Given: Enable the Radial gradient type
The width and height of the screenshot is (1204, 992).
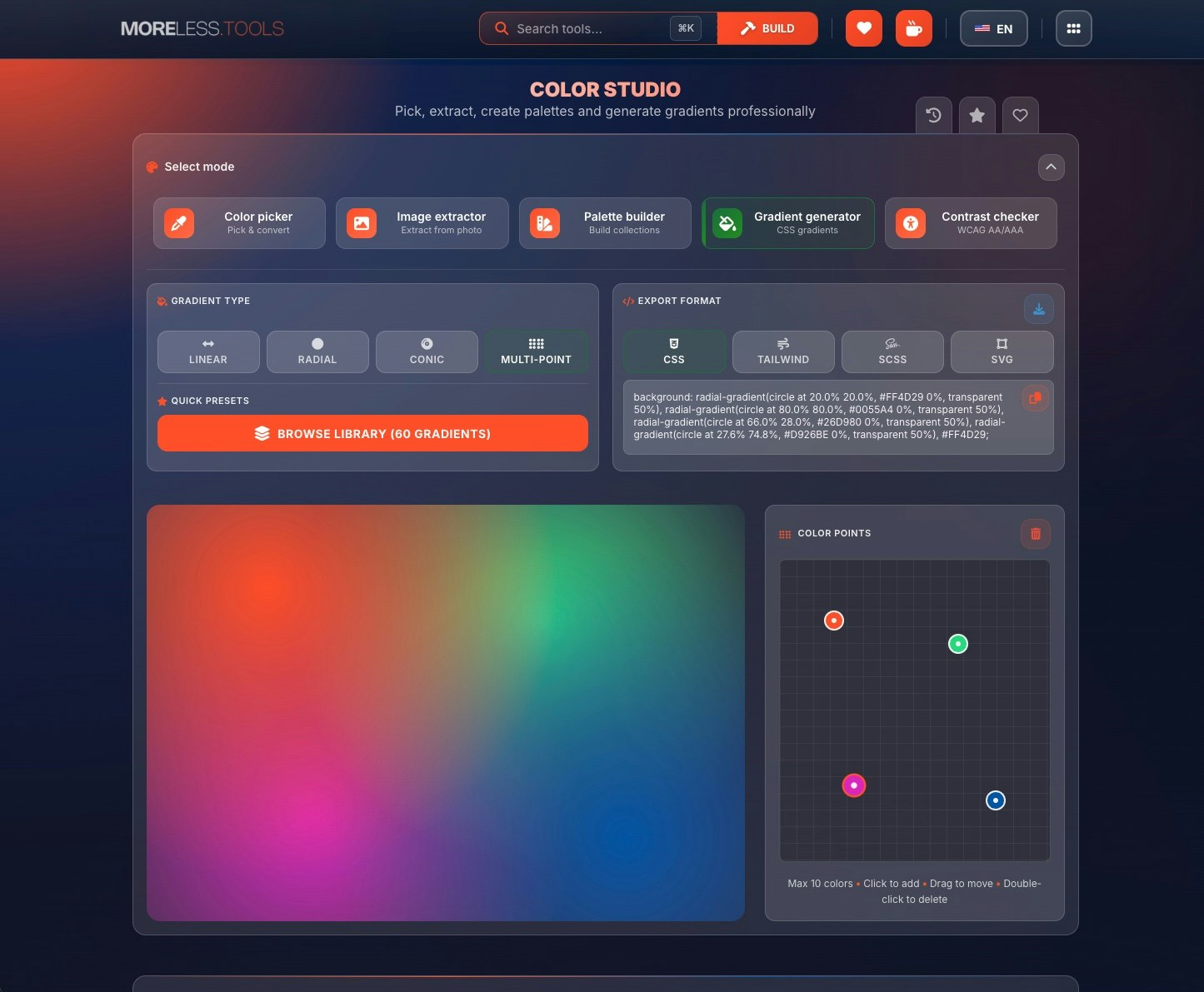Looking at the screenshot, I should click(317, 351).
